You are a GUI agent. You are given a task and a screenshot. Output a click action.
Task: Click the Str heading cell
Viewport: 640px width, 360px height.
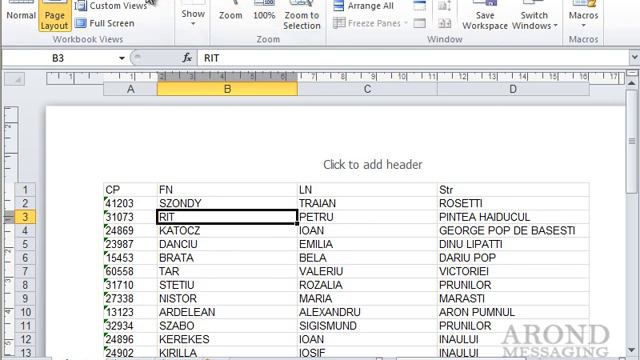point(513,190)
